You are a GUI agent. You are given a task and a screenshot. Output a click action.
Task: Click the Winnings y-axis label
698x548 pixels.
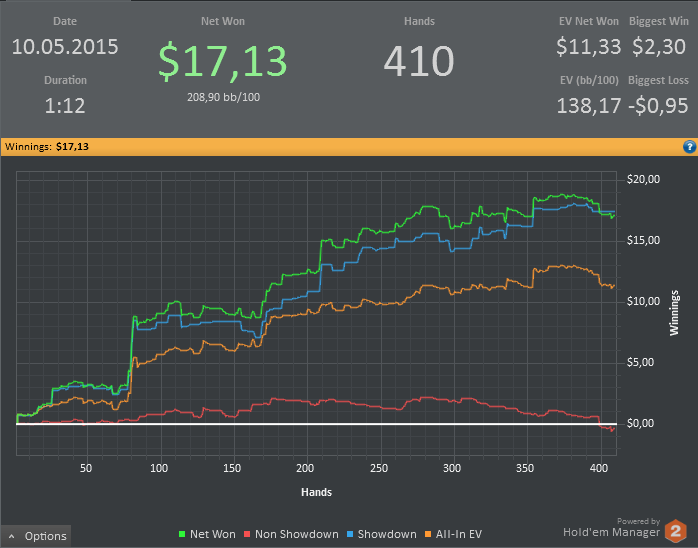click(x=674, y=313)
